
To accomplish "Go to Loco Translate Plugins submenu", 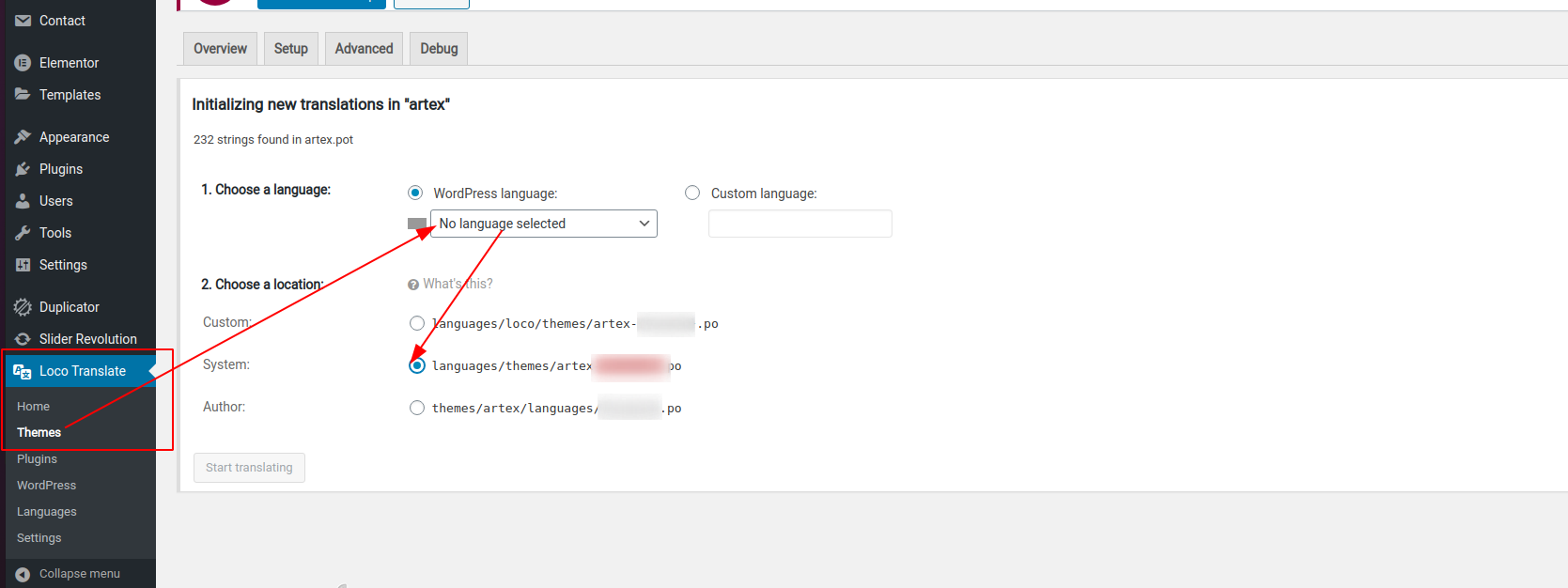I will pos(37,459).
